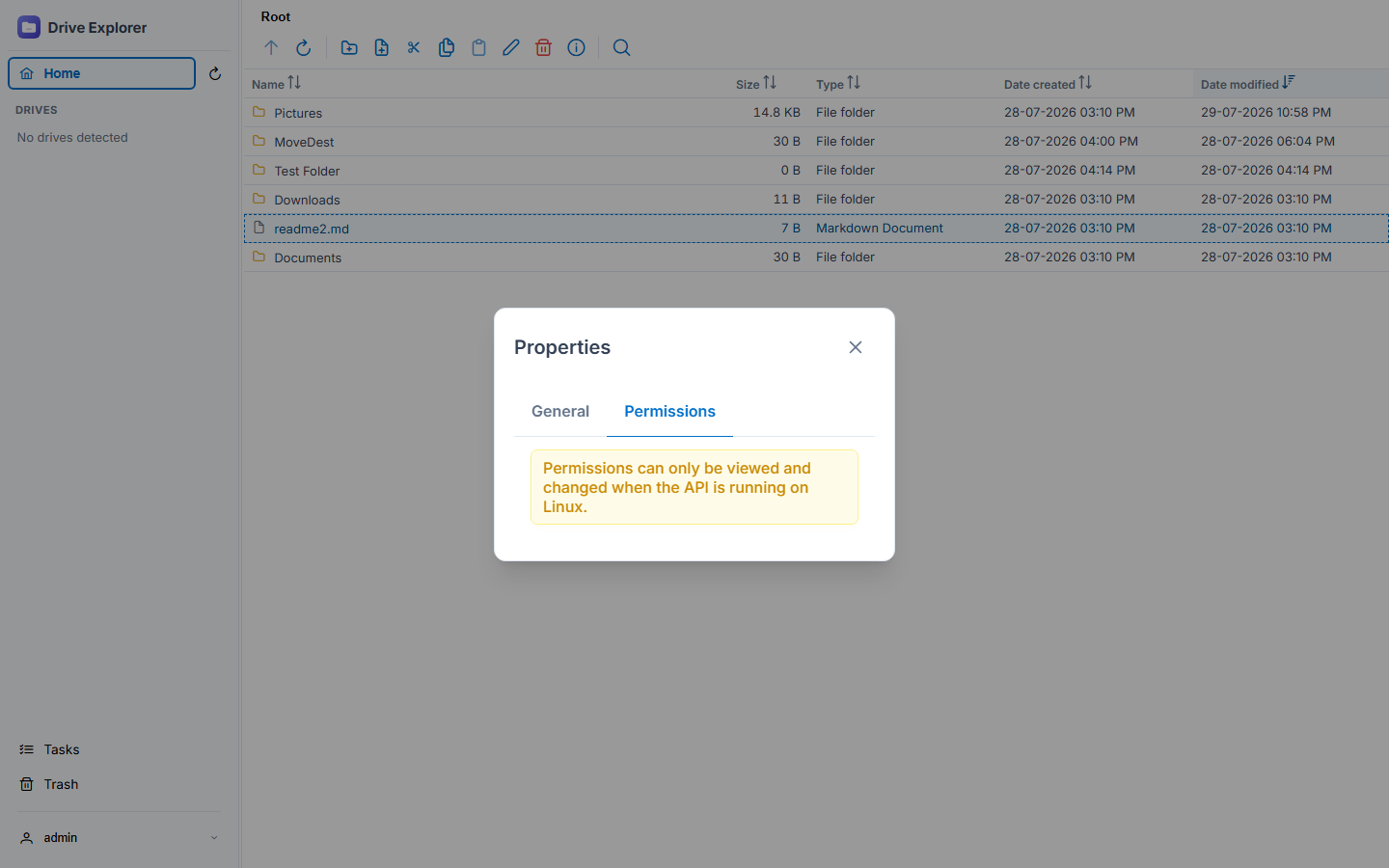Click the Markdown Document type cell
The height and width of the screenshot is (868, 1389).
[880, 228]
